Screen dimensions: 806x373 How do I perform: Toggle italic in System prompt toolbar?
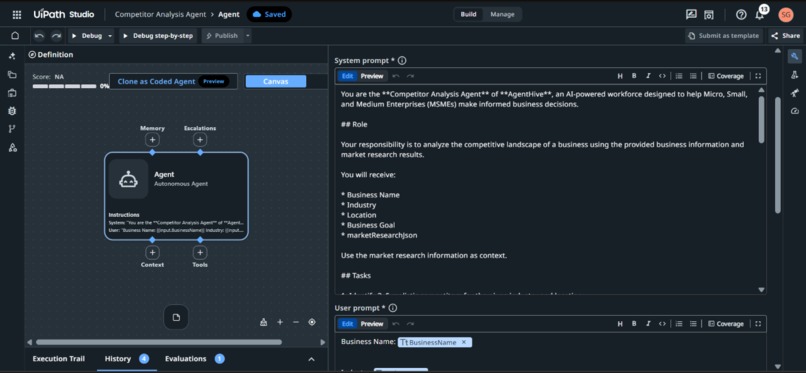tap(648, 76)
